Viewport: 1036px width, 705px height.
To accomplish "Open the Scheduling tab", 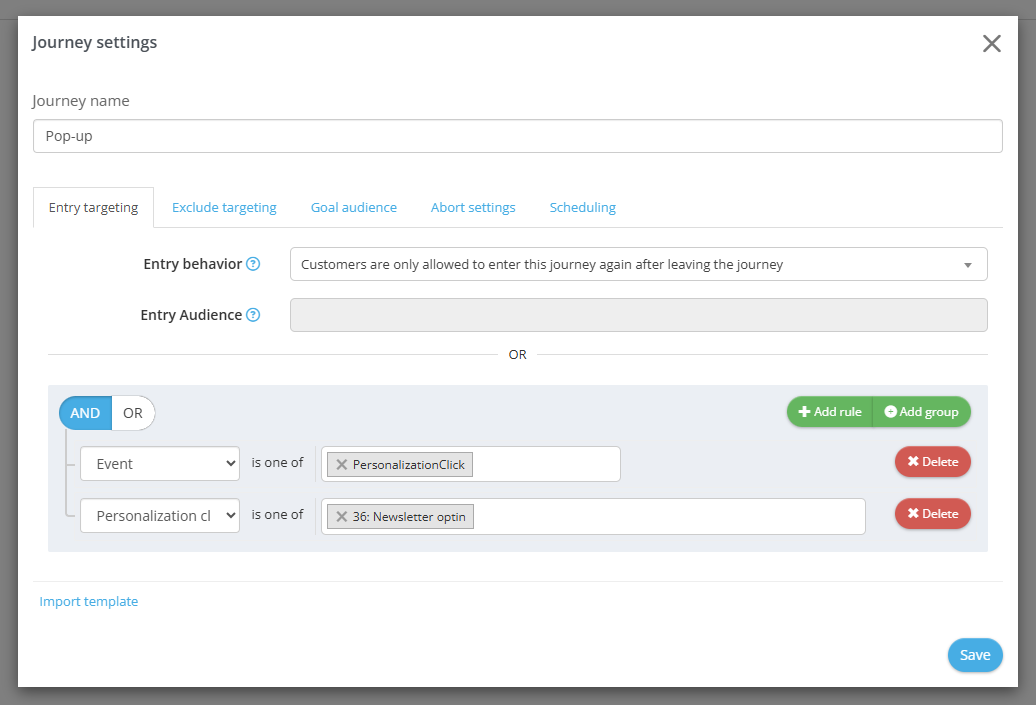I will tap(582, 208).
